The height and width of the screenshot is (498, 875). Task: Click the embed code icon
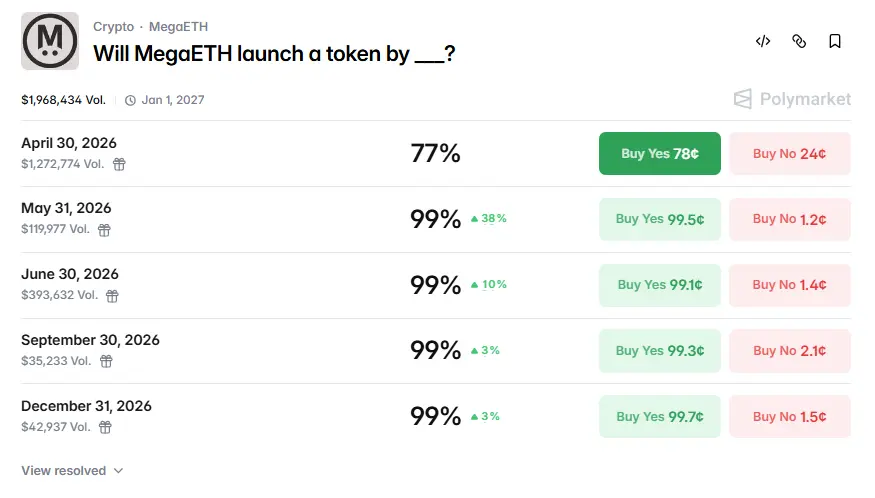pos(763,41)
